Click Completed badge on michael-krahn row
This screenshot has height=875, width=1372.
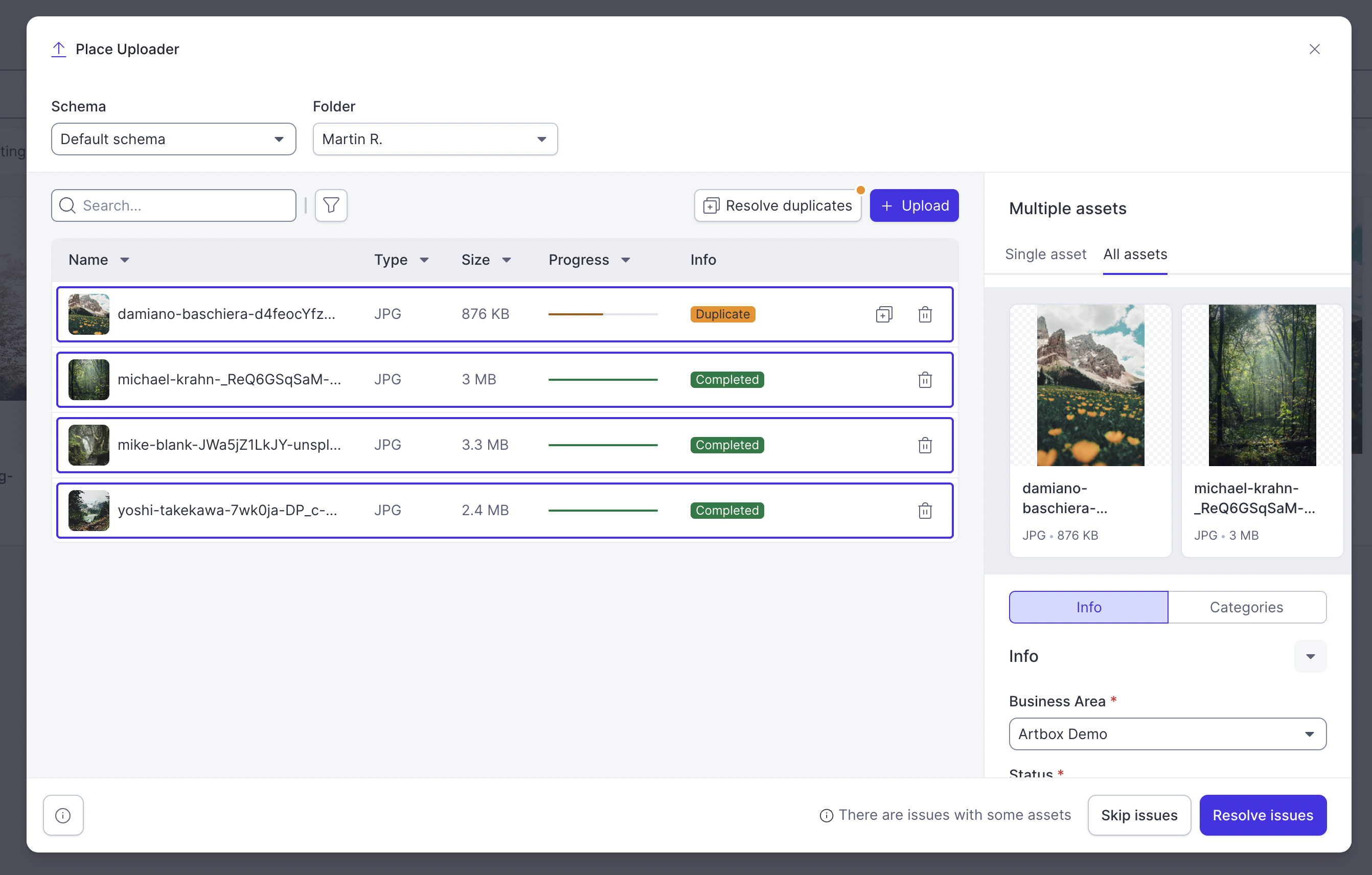tap(727, 379)
